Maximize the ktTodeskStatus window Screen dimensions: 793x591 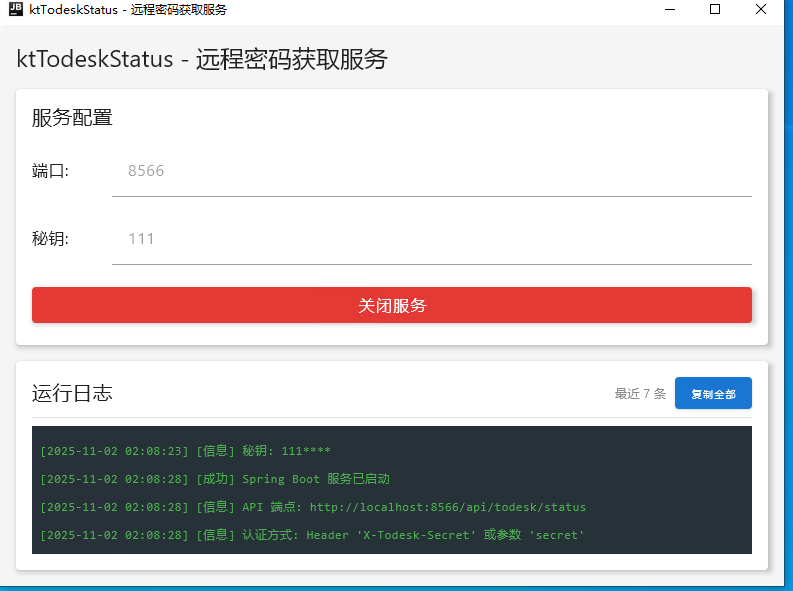pos(715,10)
